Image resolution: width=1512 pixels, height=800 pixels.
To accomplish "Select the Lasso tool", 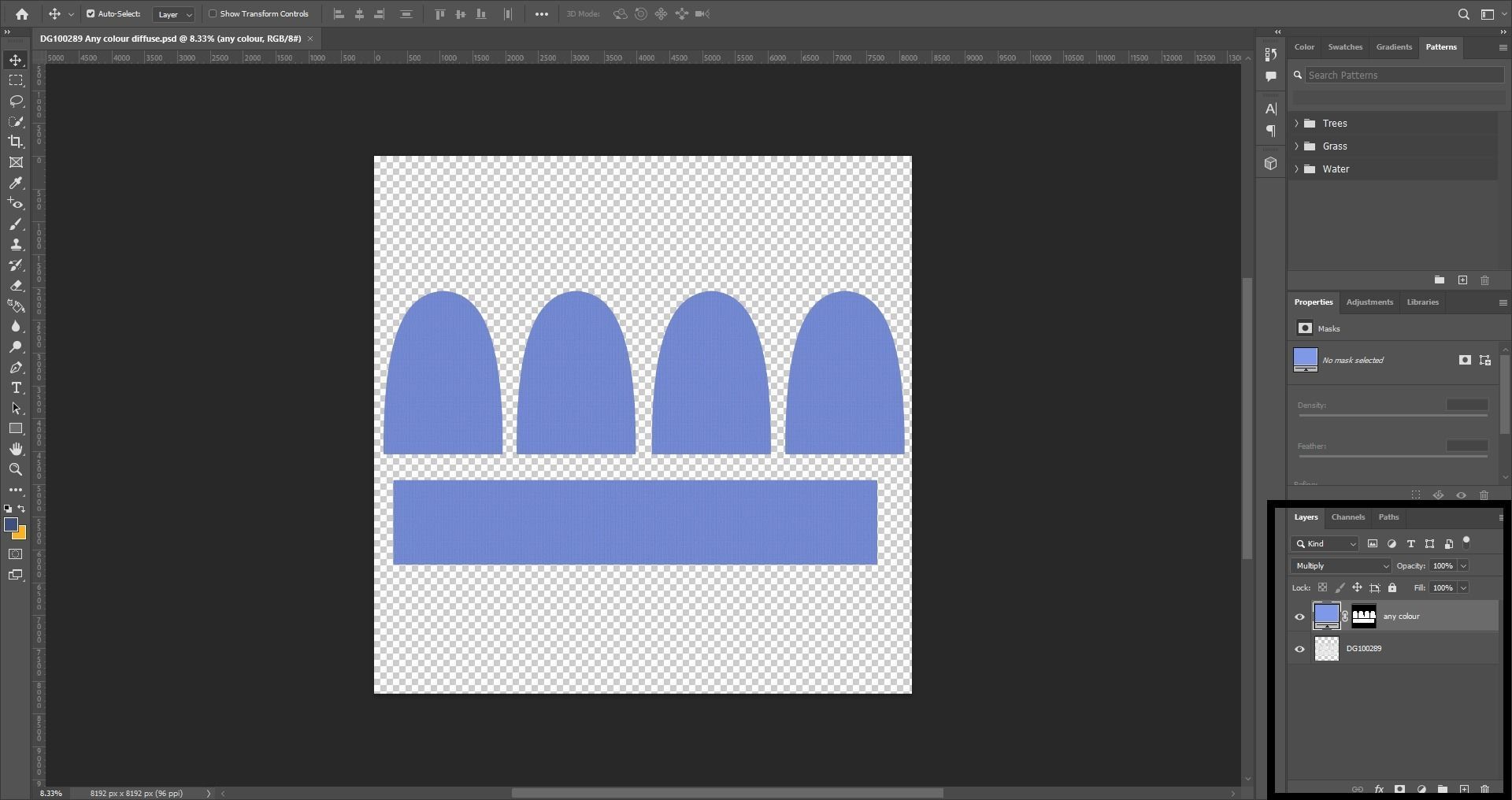I will 16,101.
